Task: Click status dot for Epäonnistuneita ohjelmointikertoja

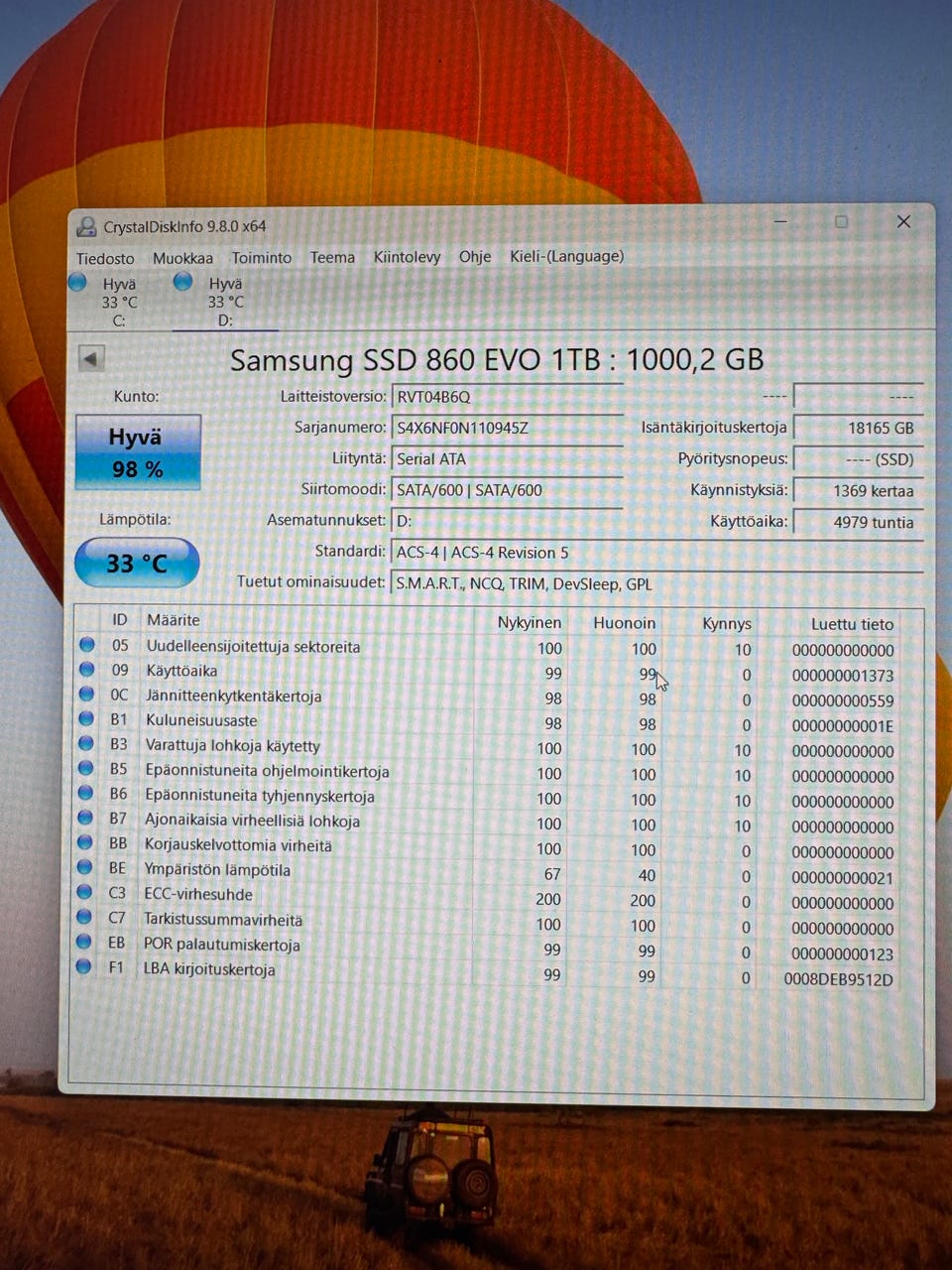Action: pos(86,769)
